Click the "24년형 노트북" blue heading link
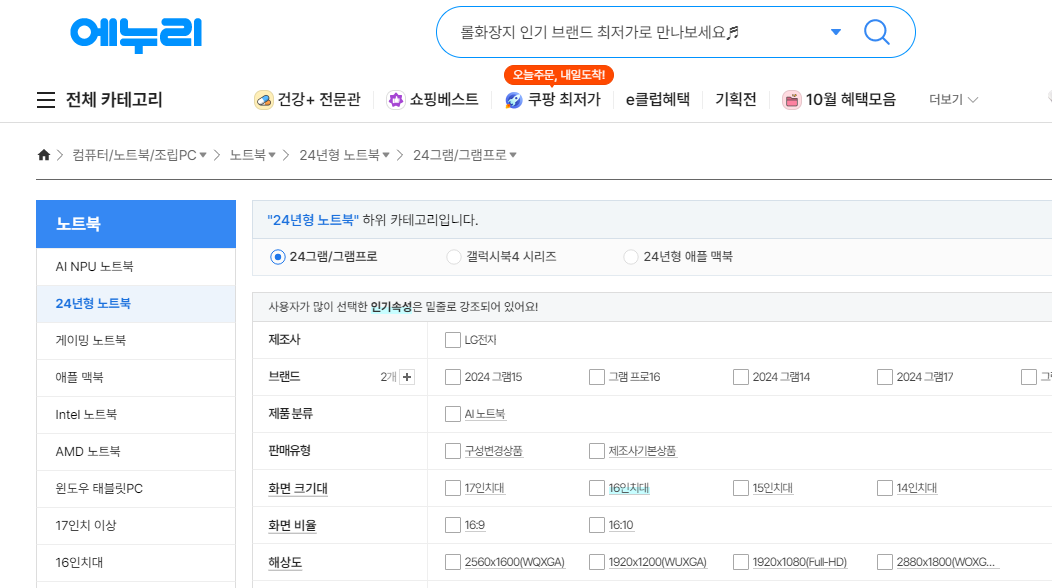The width and height of the screenshot is (1052, 588). (313, 220)
